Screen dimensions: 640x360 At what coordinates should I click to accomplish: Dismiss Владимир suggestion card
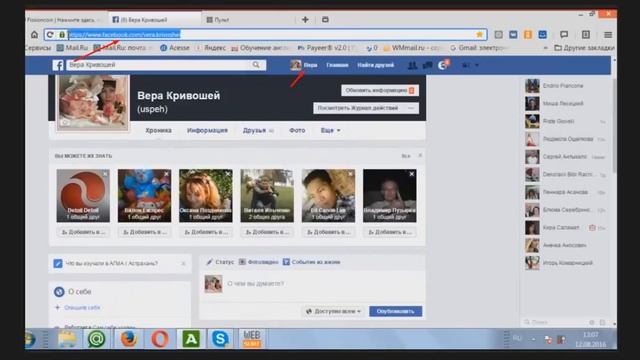point(411,174)
